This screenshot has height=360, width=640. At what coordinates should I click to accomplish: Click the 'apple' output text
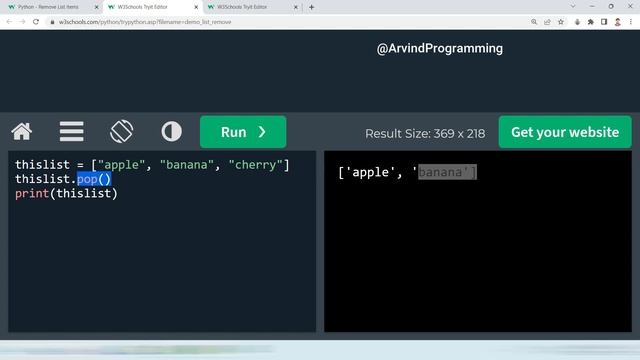(370, 172)
